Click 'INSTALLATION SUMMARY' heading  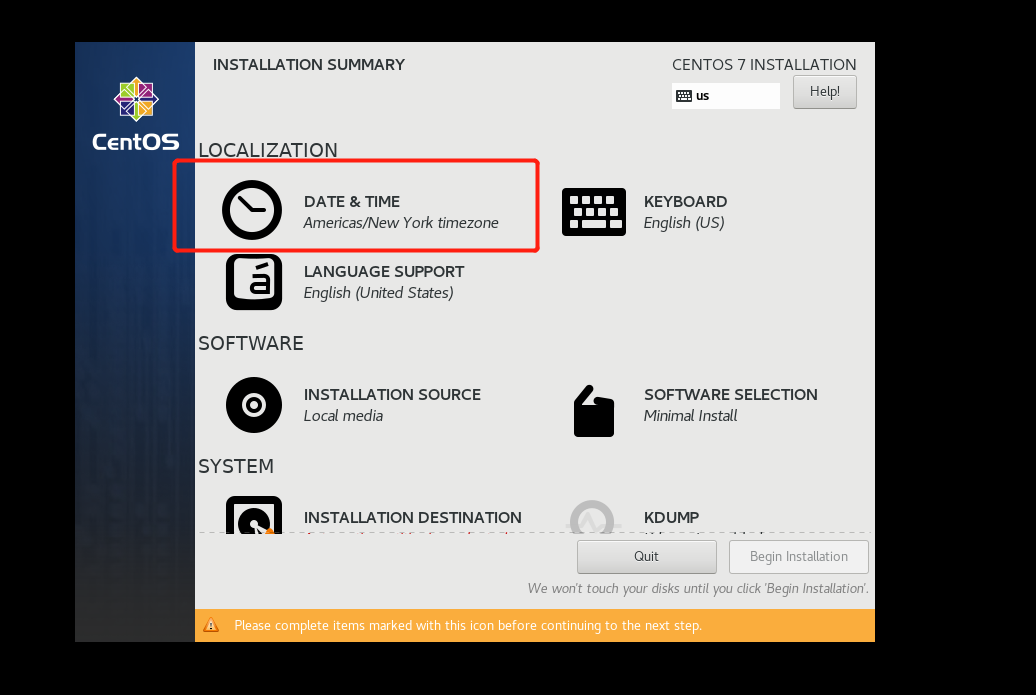point(309,65)
